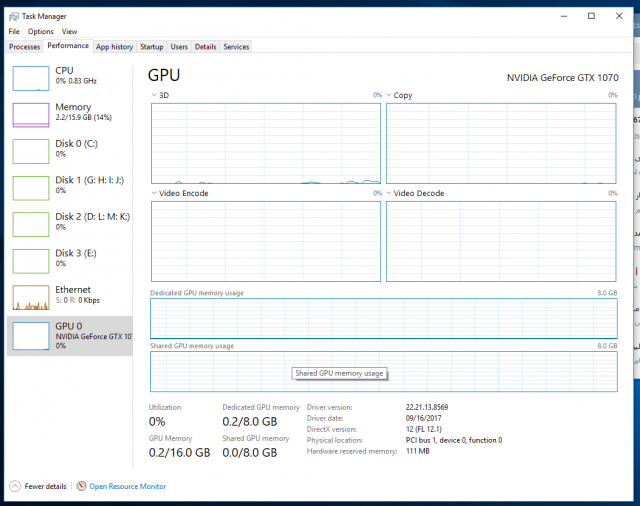The width and height of the screenshot is (640, 506).
Task: Select the CPU mini graph thumbnail
Action: tap(30, 79)
